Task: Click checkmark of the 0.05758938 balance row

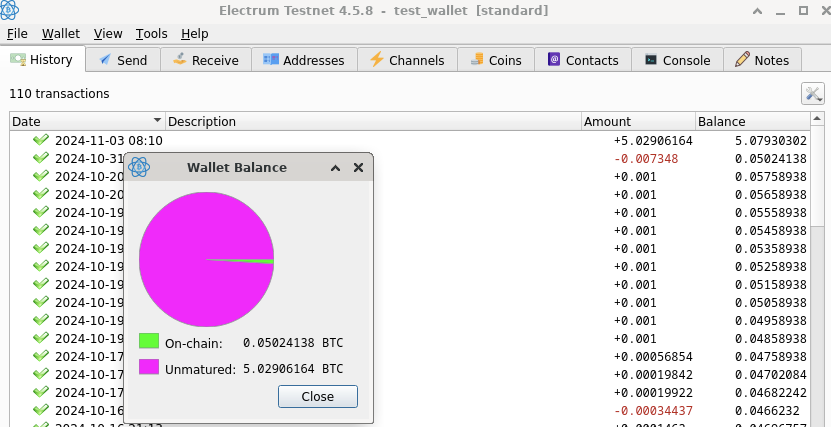Action: click(41, 176)
